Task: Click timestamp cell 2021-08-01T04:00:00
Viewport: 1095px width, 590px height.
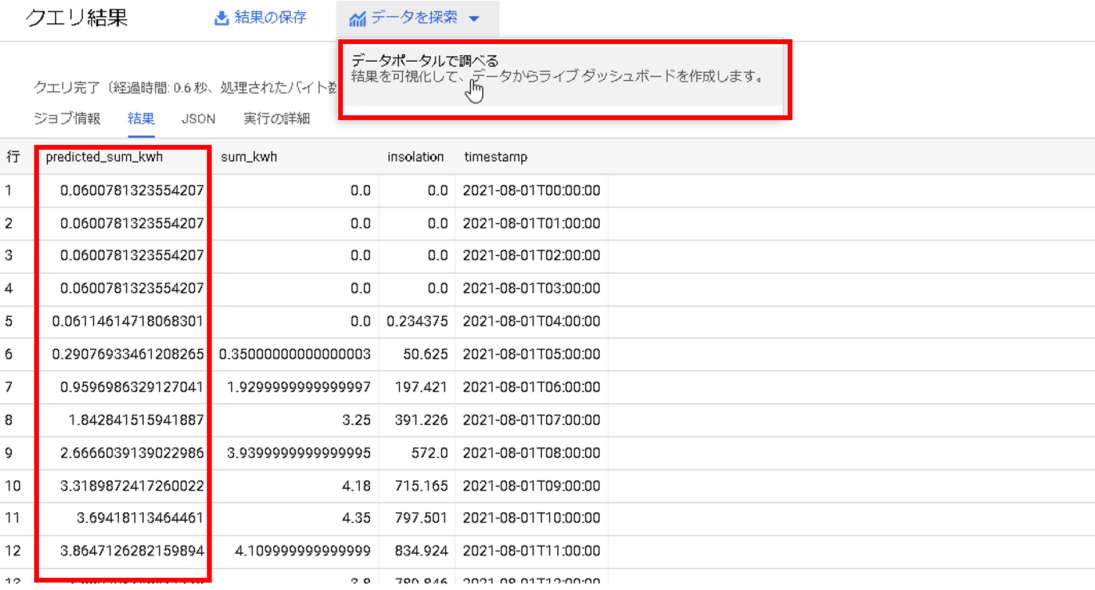Action: tap(531, 321)
